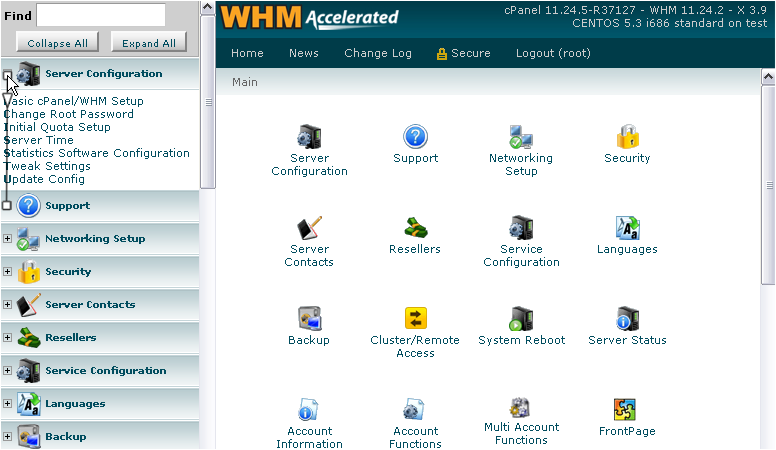The height and width of the screenshot is (450, 776).
Task: Select Logout (root) in top menu
Action: tap(553, 53)
